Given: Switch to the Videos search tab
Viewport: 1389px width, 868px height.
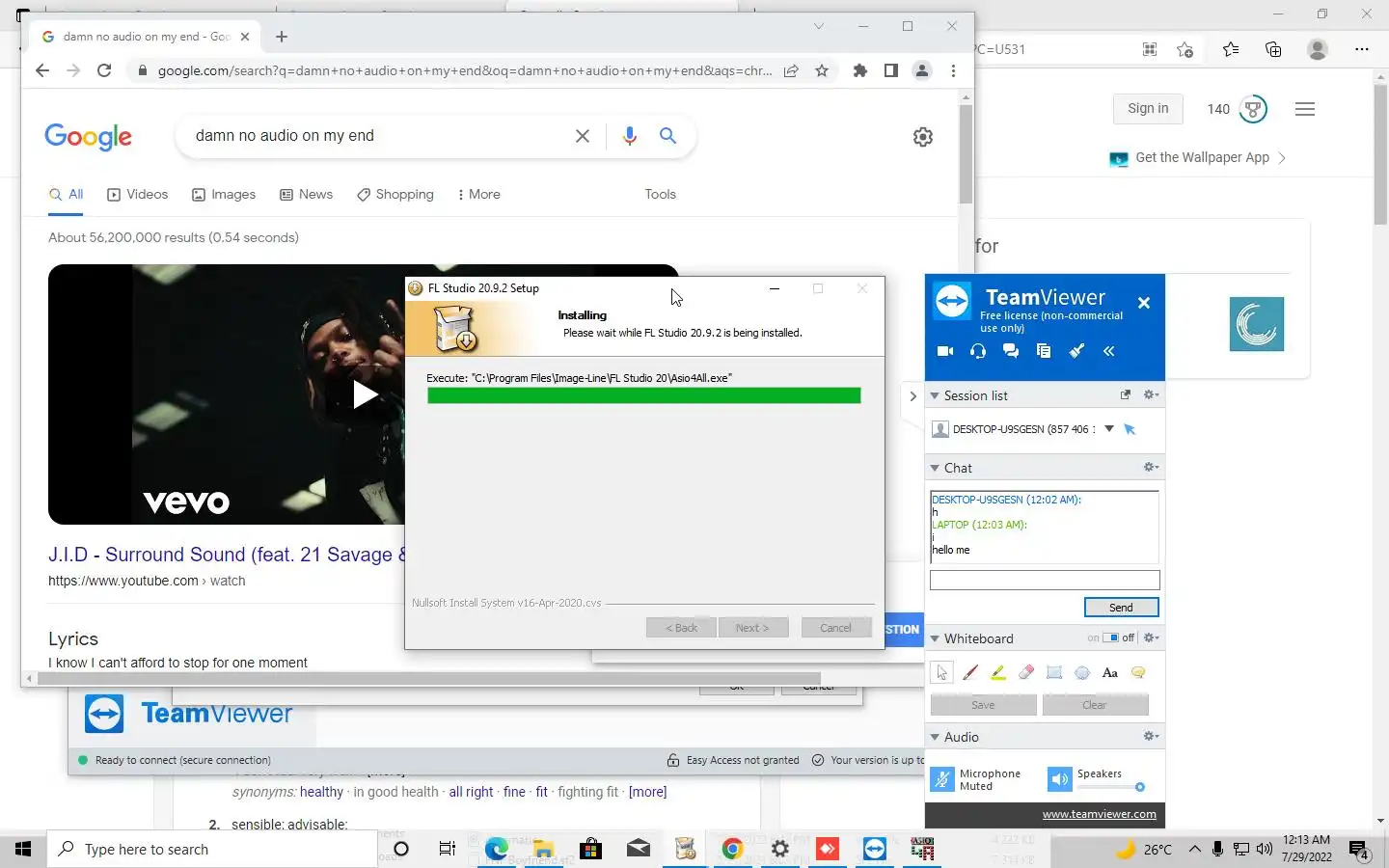Looking at the screenshot, I should point(138,194).
